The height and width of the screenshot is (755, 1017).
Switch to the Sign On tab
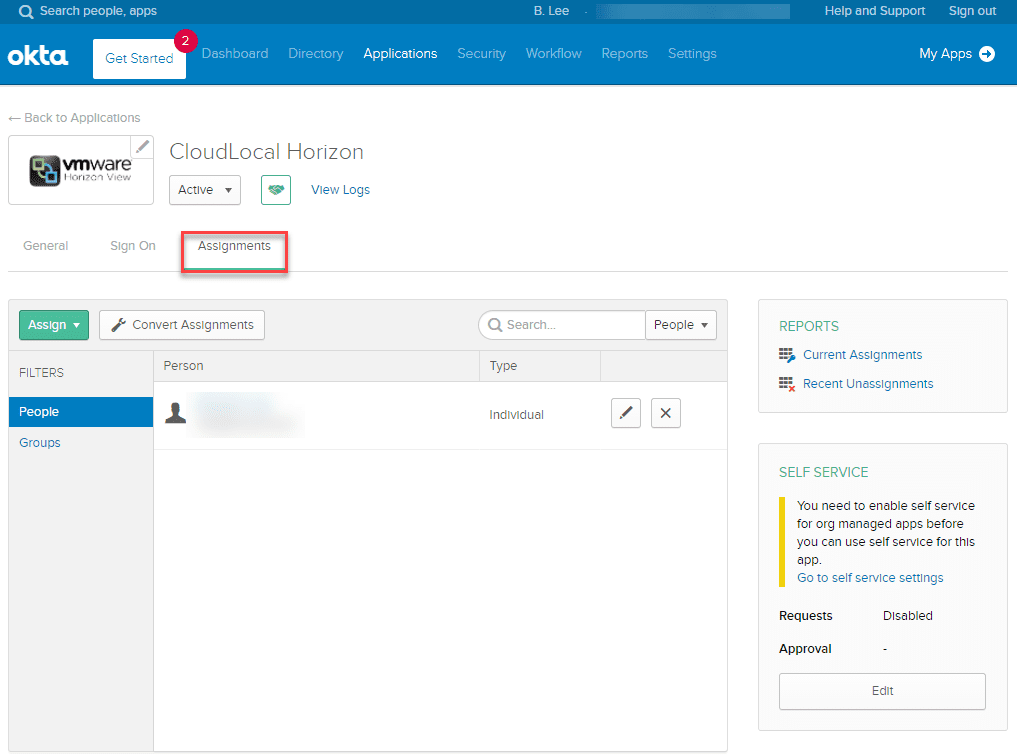tap(133, 246)
